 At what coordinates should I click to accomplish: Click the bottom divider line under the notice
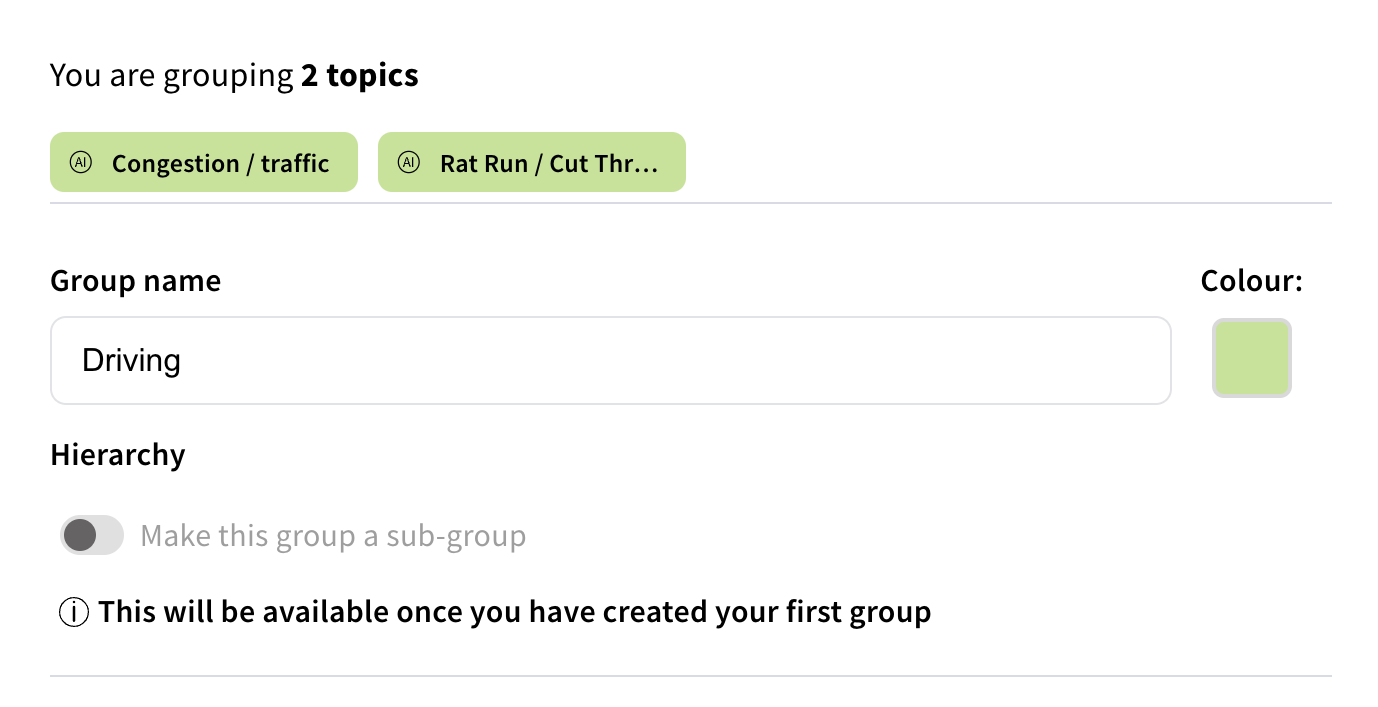tap(690, 676)
